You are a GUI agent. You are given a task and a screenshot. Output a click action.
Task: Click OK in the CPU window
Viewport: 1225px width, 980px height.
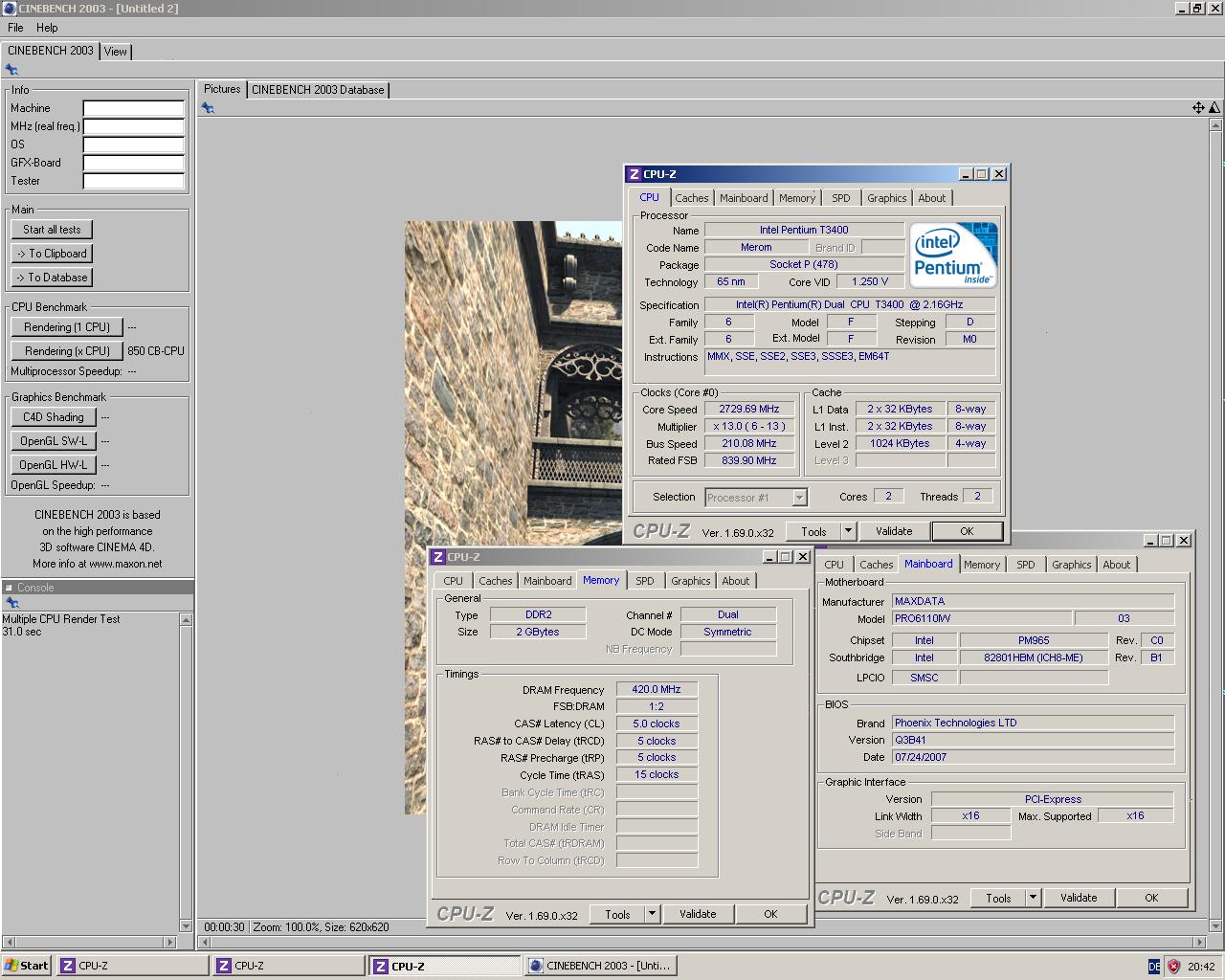click(x=967, y=531)
